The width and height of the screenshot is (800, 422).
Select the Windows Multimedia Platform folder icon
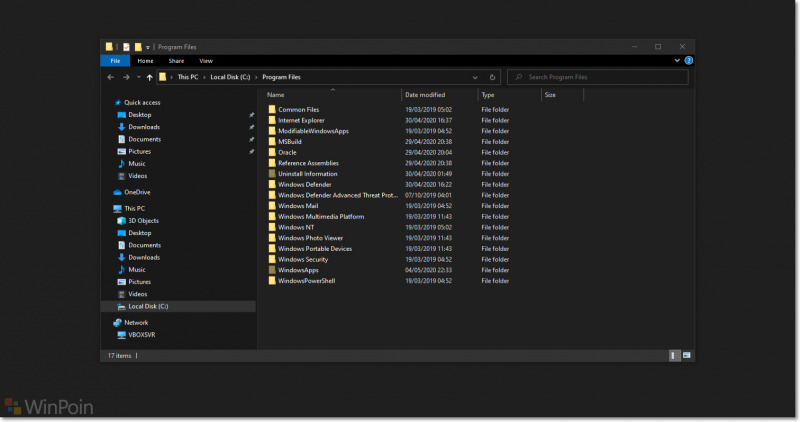(x=272, y=216)
